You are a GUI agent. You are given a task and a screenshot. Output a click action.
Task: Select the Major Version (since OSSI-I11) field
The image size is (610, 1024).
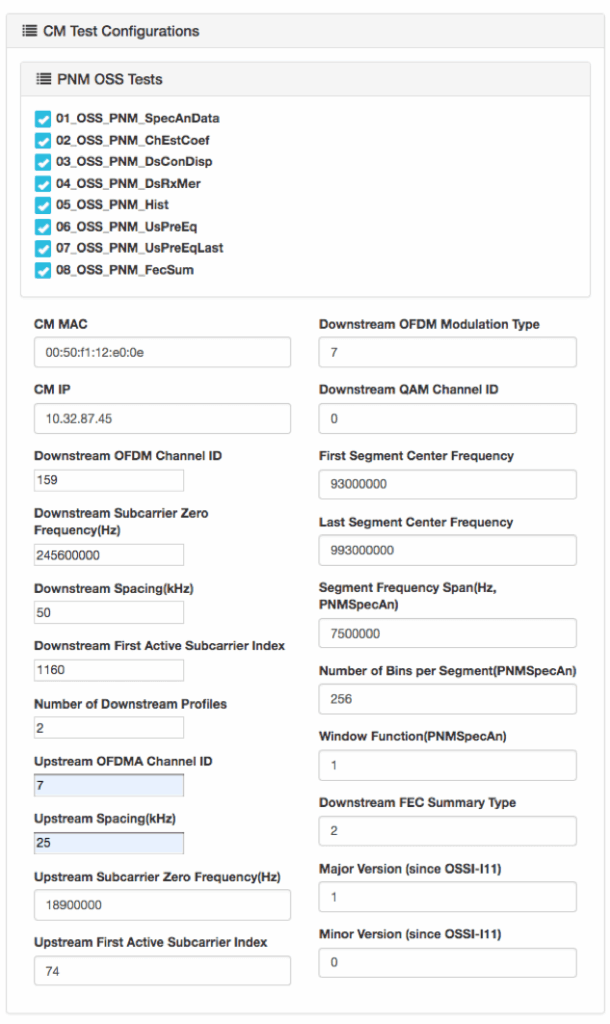pyautogui.click(x=447, y=896)
